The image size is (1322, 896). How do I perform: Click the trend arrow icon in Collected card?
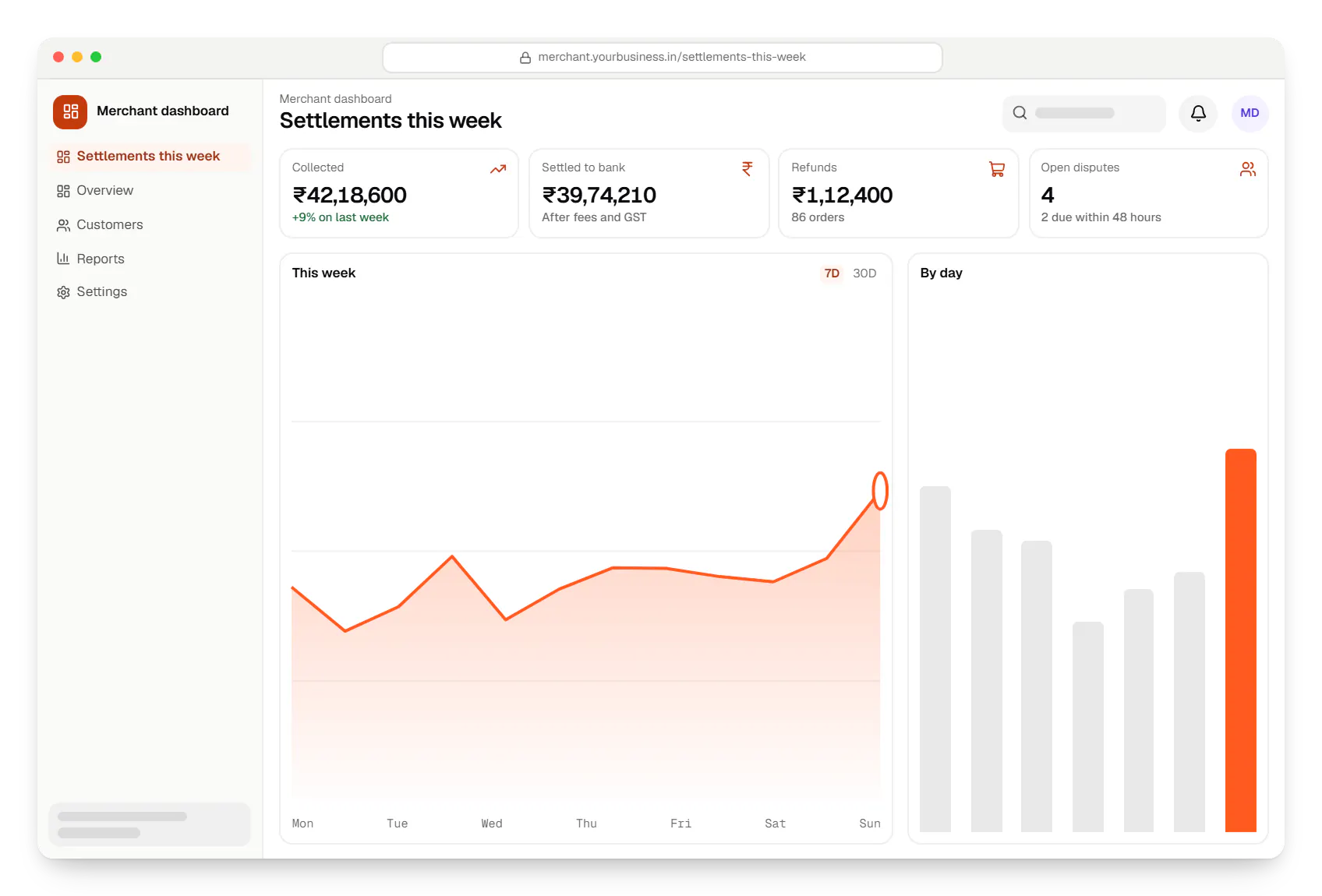498,169
